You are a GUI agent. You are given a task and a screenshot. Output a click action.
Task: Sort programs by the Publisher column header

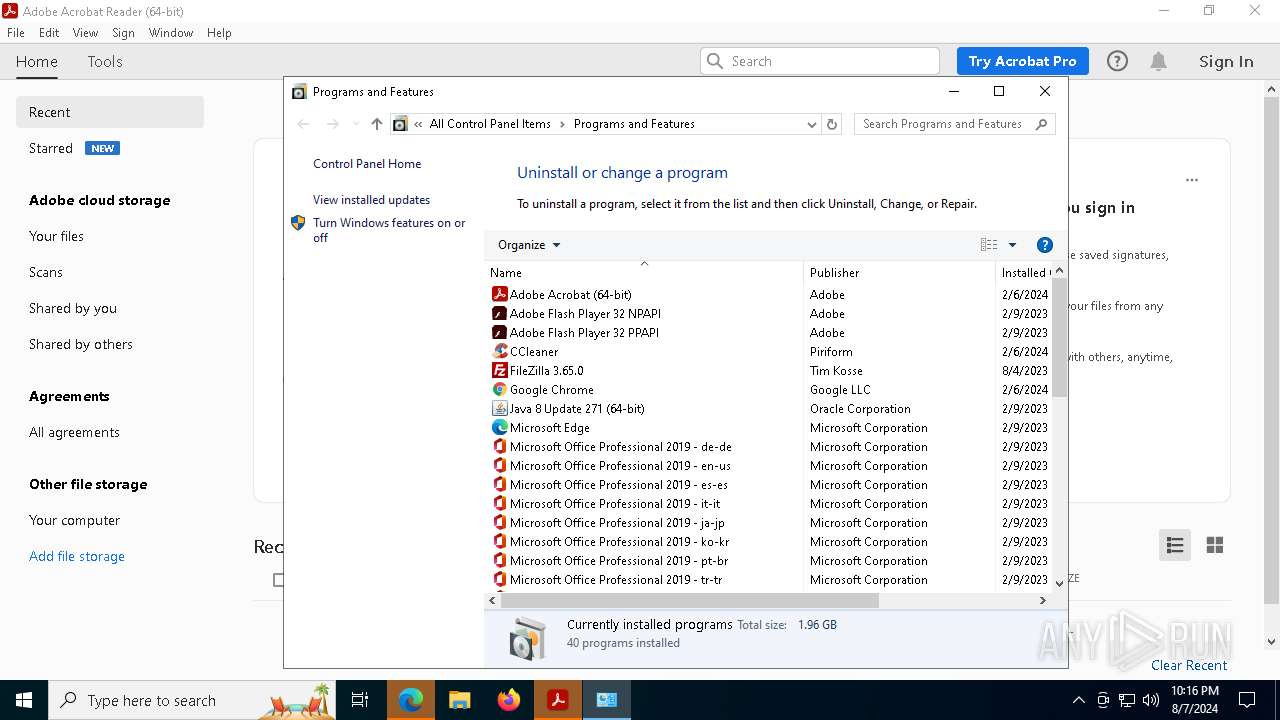coord(899,272)
